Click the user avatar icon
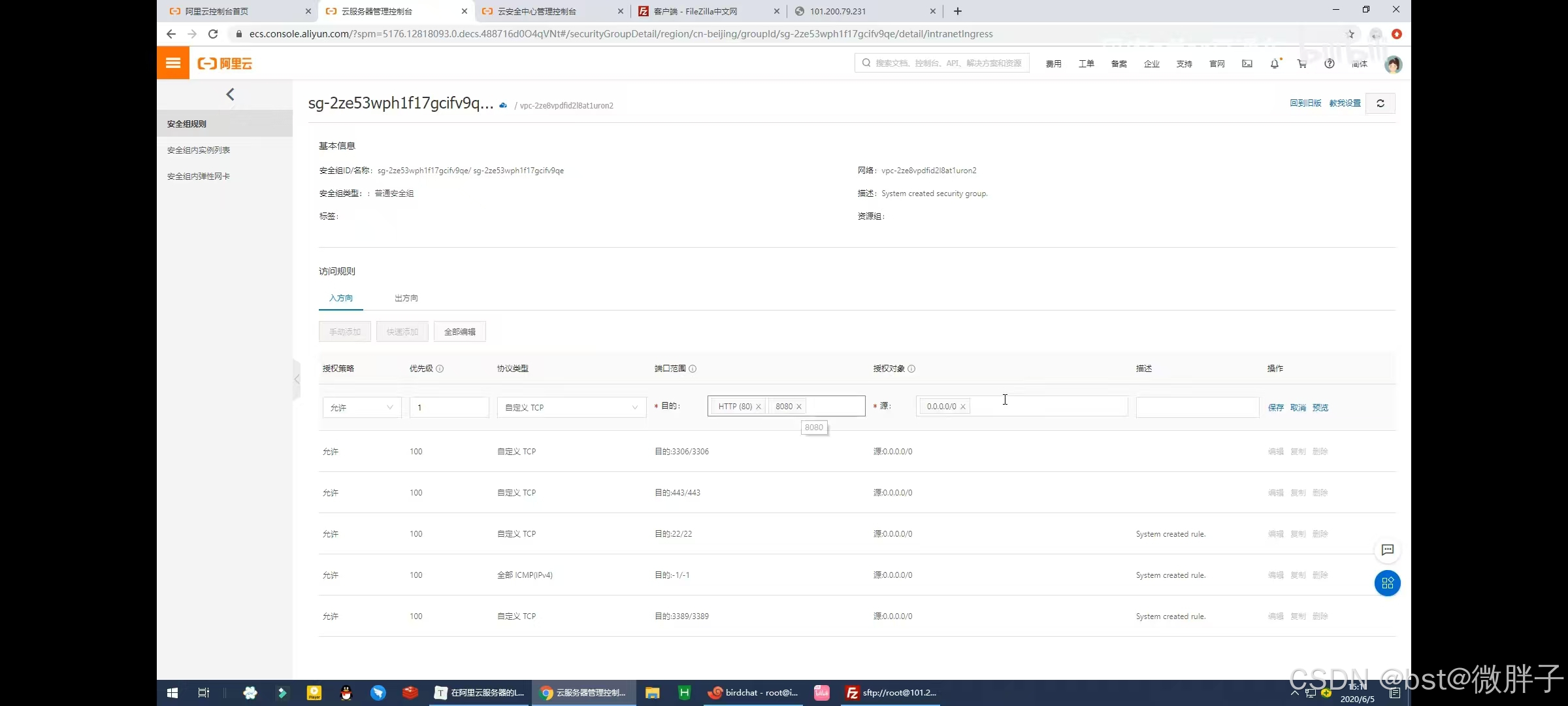 (x=1393, y=64)
